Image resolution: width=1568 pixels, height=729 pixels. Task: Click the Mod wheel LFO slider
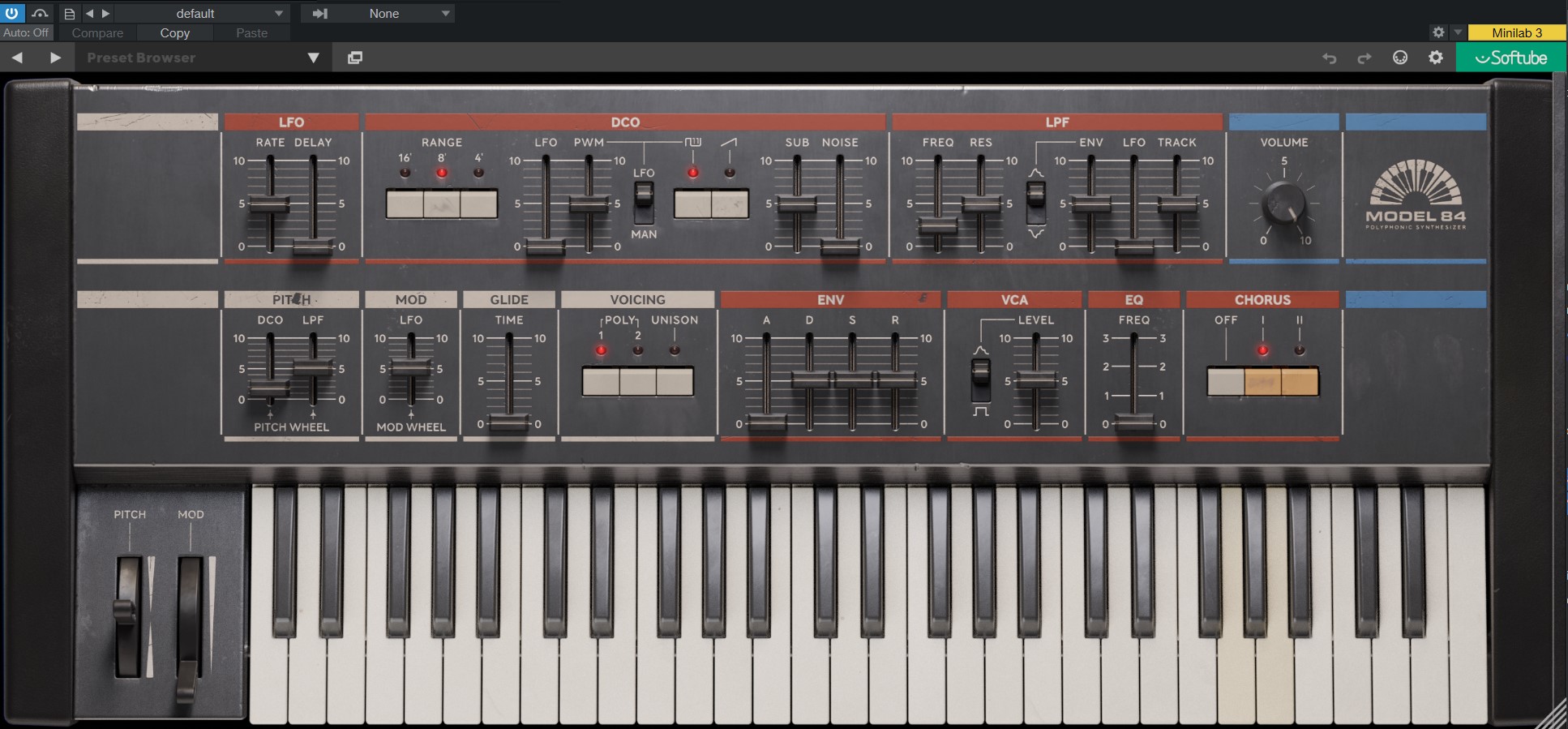click(411, 367)
